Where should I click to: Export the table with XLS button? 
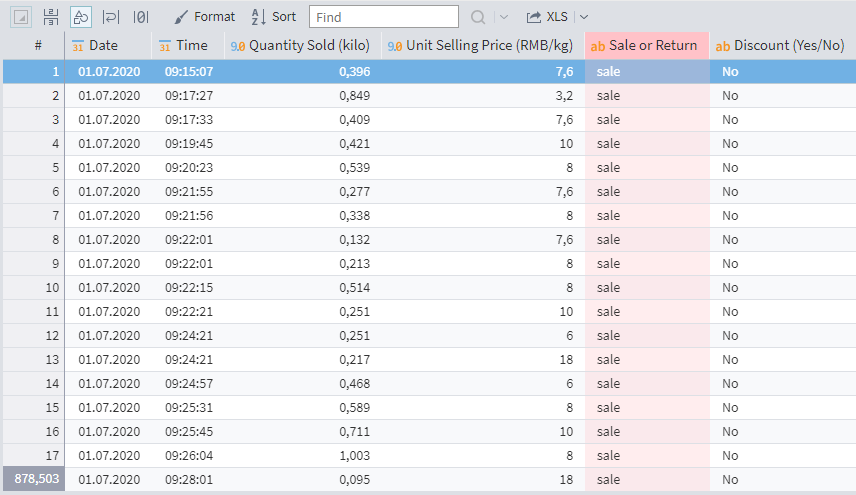547,17
